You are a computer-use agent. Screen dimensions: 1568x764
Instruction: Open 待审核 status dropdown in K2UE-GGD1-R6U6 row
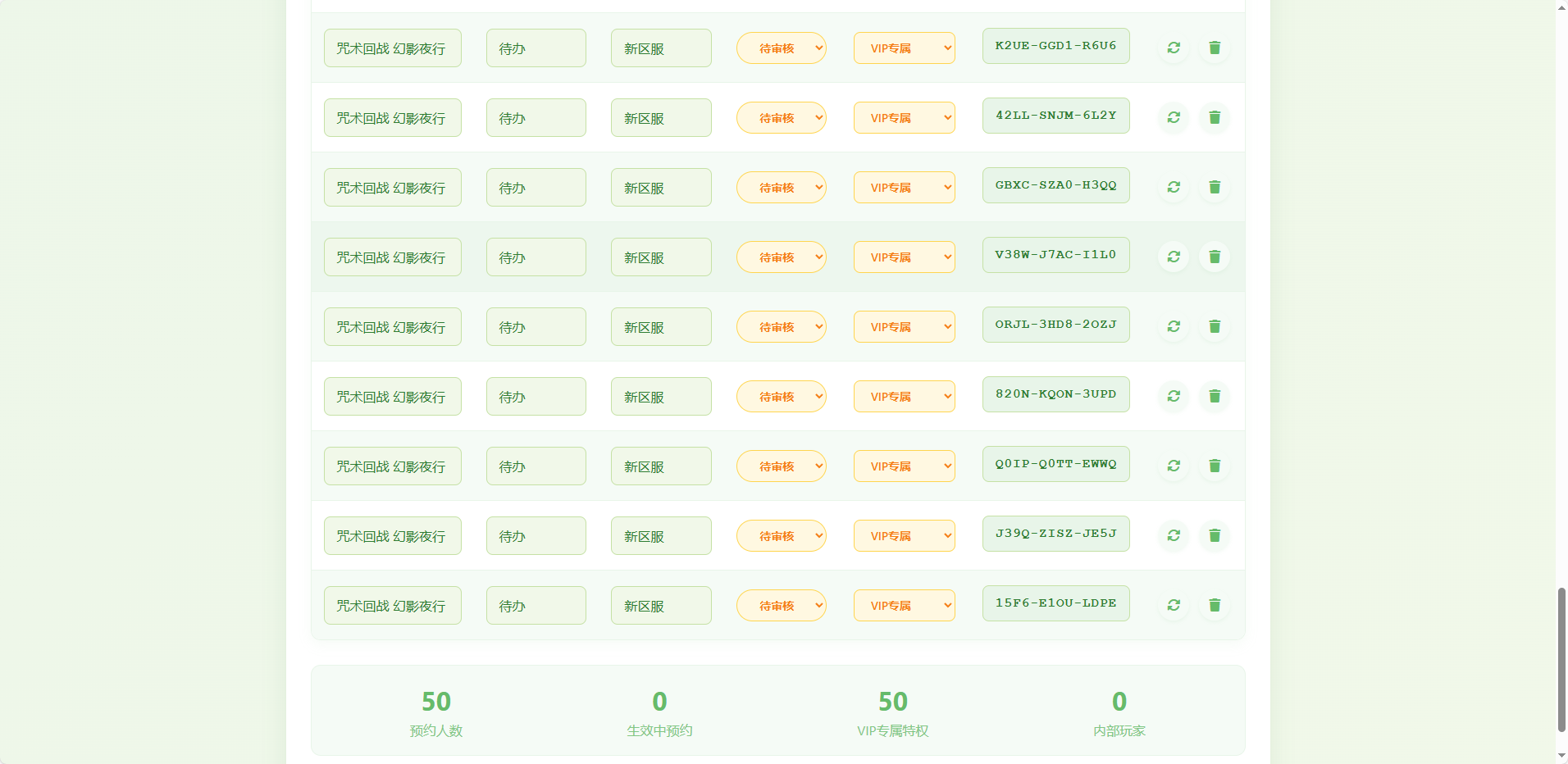point(781,48)
